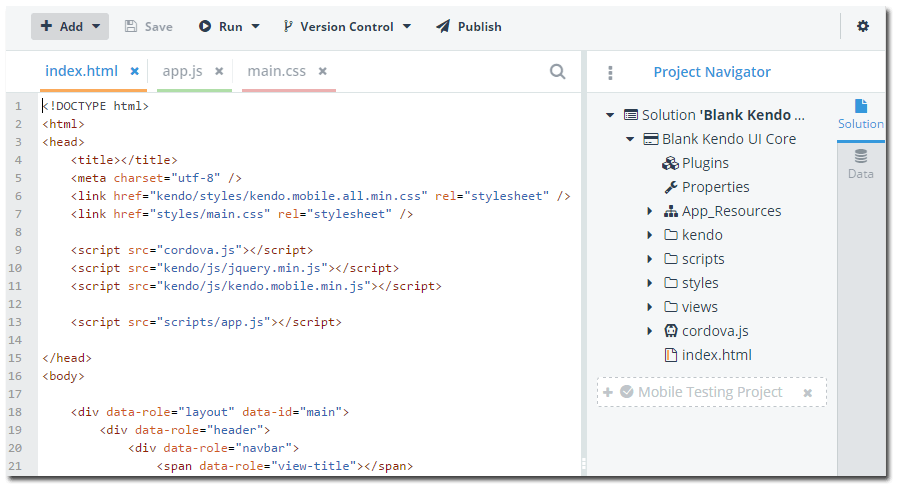Switch to the Data side tab
This screenshot has width=909, height=499.
pos(860,165)
